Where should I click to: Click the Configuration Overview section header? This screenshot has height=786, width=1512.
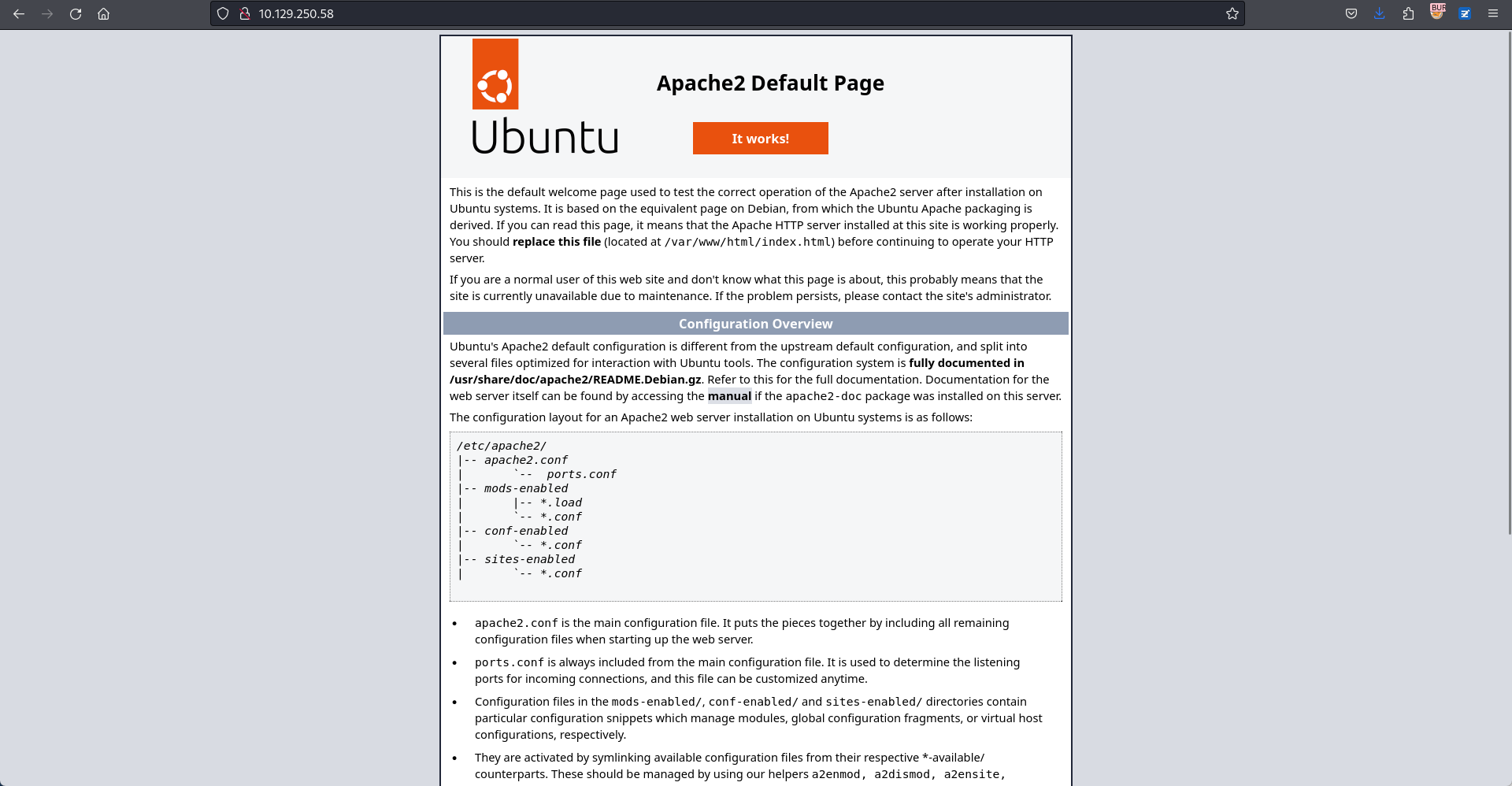[756, 324]
